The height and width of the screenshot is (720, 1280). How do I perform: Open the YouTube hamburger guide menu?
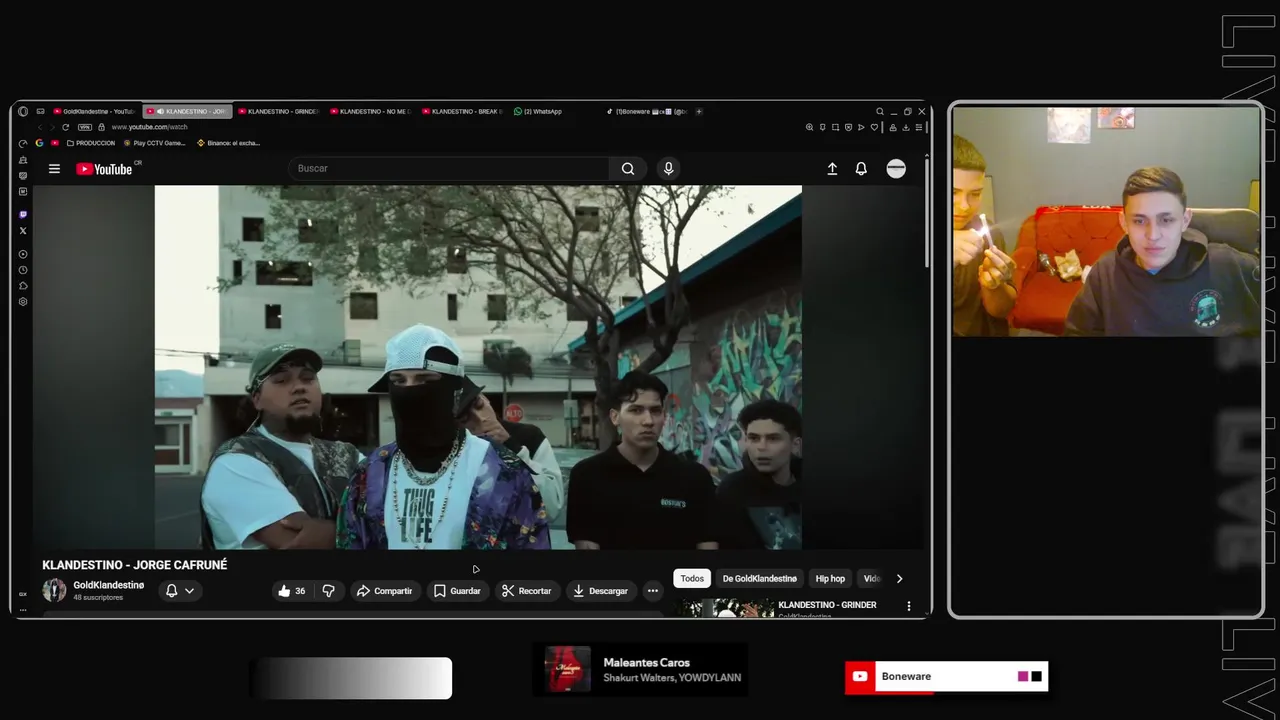tap(54, 169)
